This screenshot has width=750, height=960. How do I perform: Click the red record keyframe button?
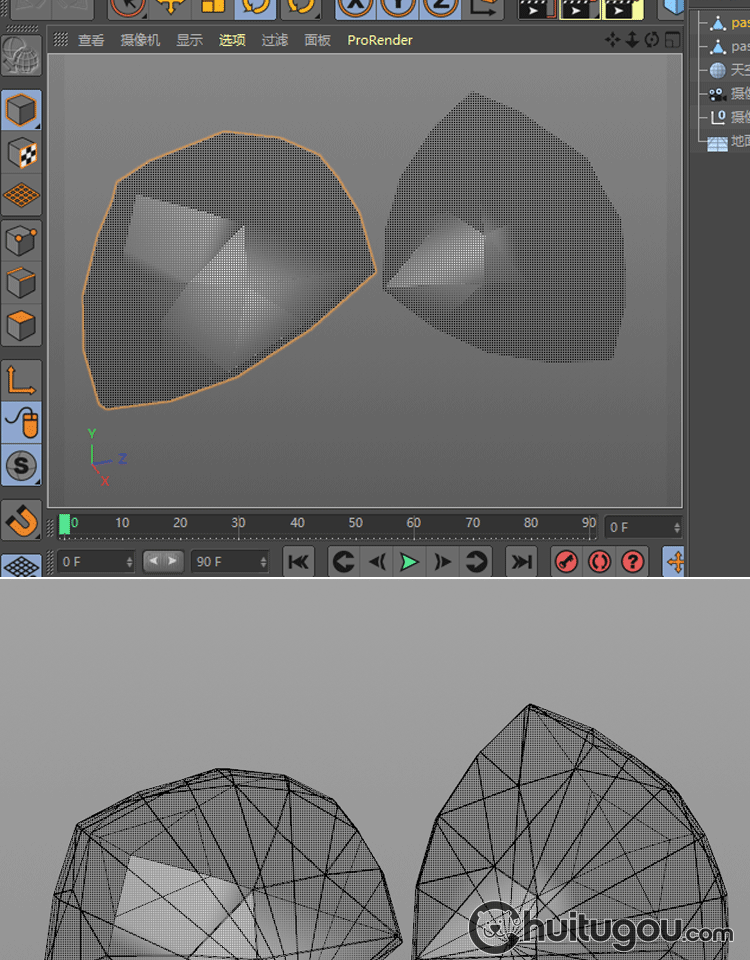566,562
